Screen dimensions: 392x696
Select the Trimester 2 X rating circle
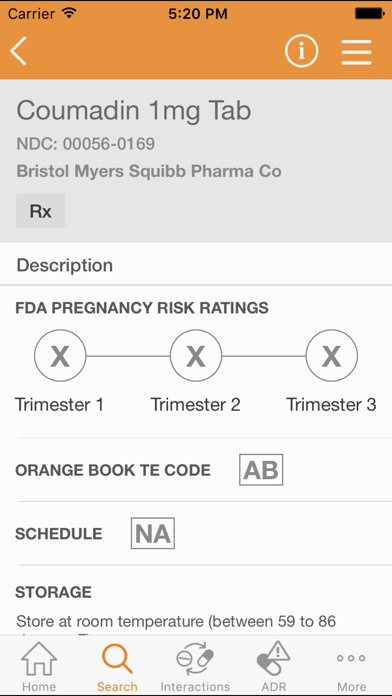point(196,356)
